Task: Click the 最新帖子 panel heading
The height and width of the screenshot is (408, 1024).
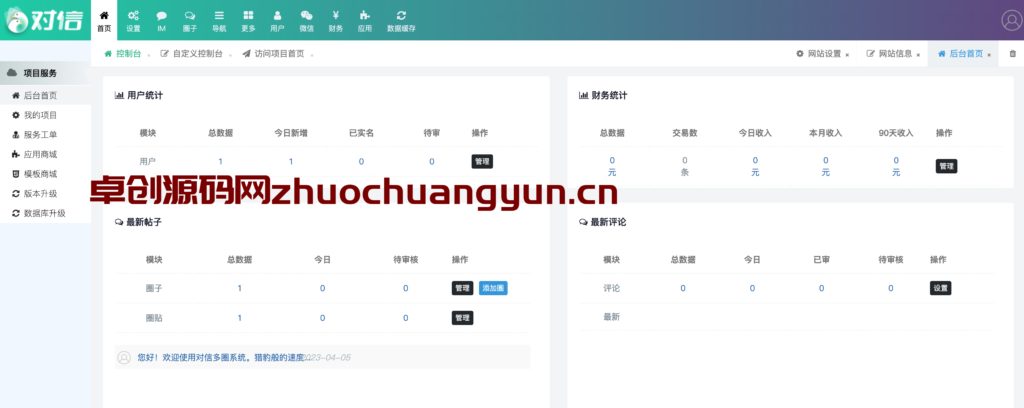Action: pyautogui.click(x=138, y=222)
